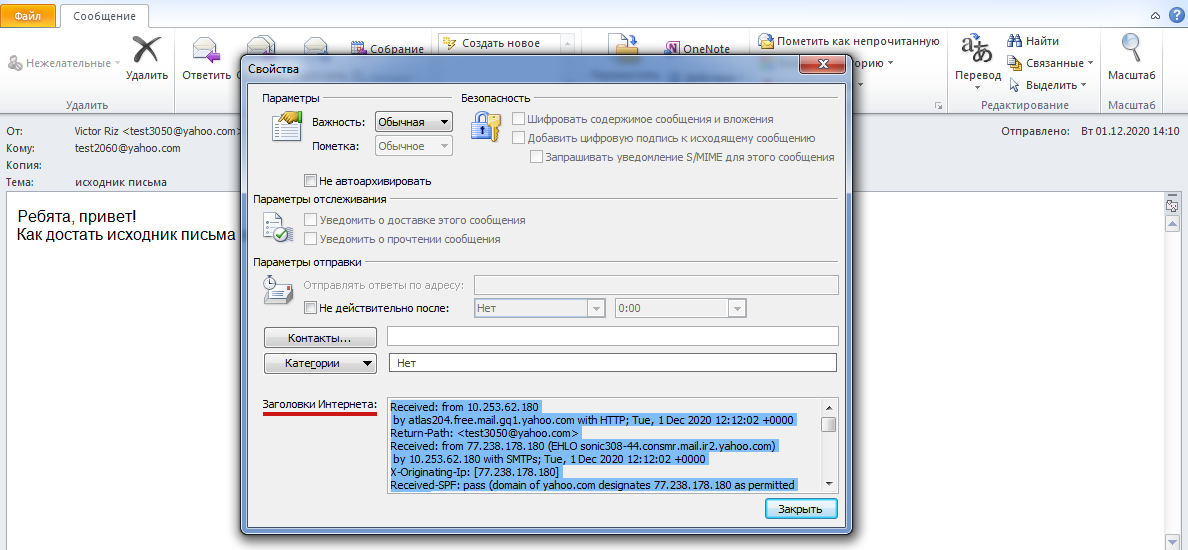Enable Не действительно после checkbox
The width and height of the screenshot is (1188, 550).
[x=310, y=308]
